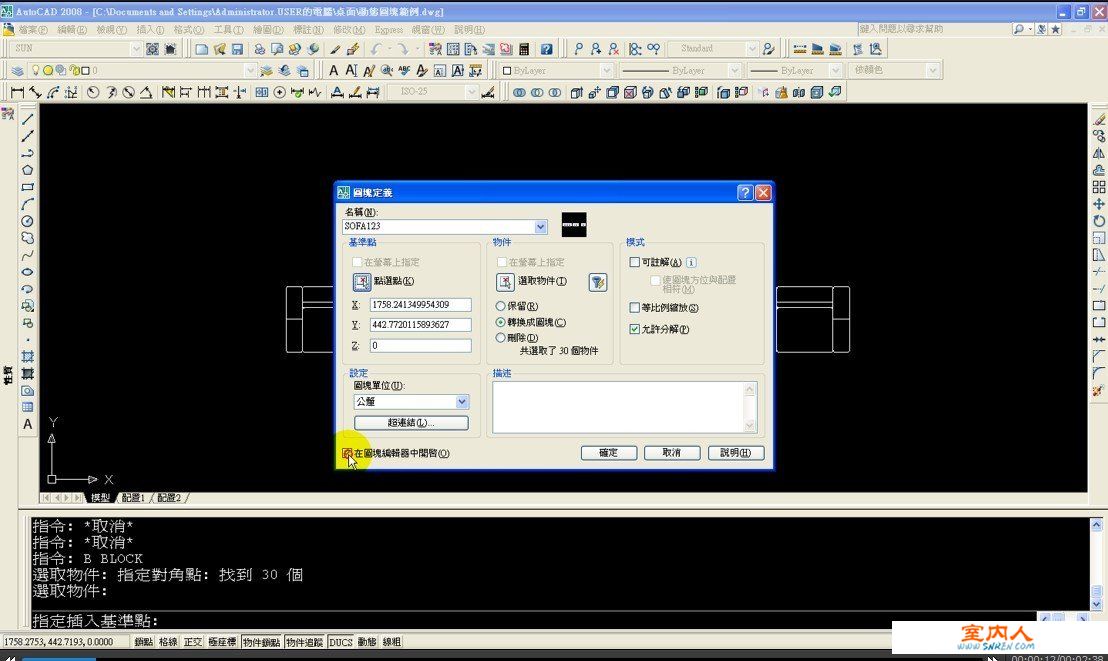Image resolution: width=1108 pixels, height=661 pixels.
Task: Select the Circle tool in draw toolbar
Action: (28, 221)
